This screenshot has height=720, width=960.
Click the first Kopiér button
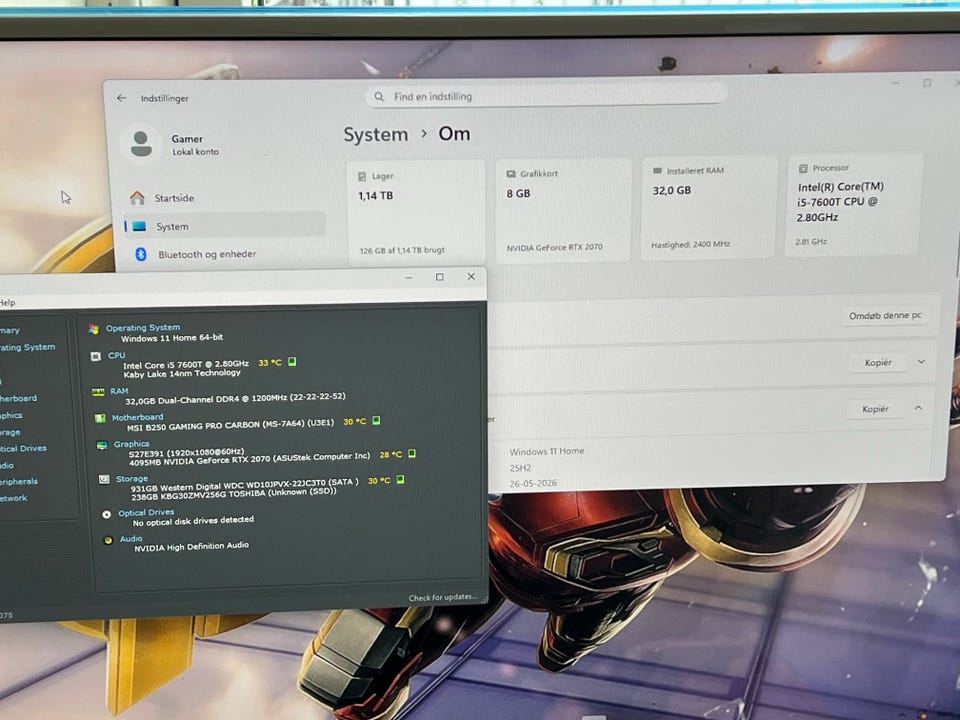[x=878, y=362]
